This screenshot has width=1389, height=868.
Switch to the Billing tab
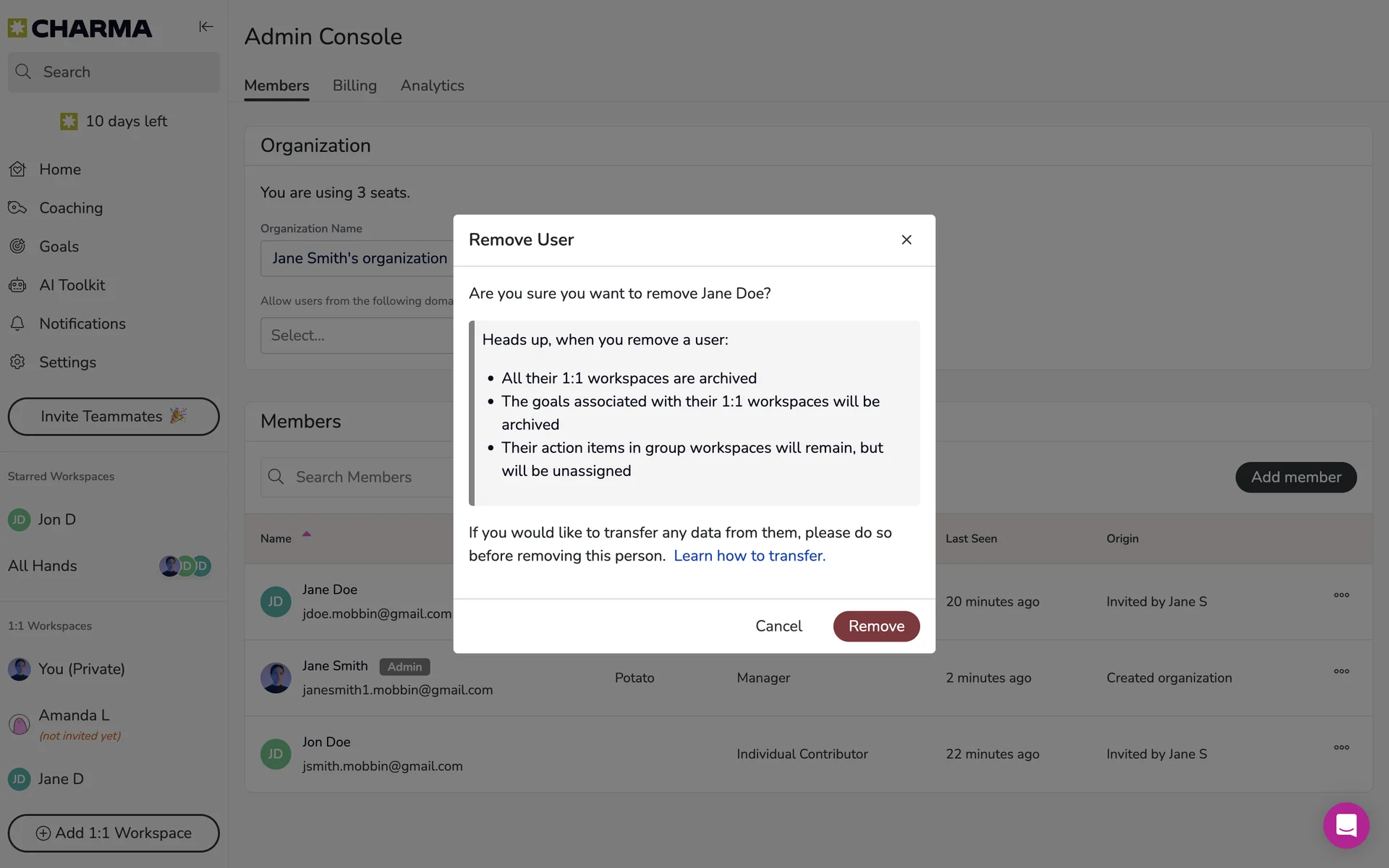tap(354, 85)
